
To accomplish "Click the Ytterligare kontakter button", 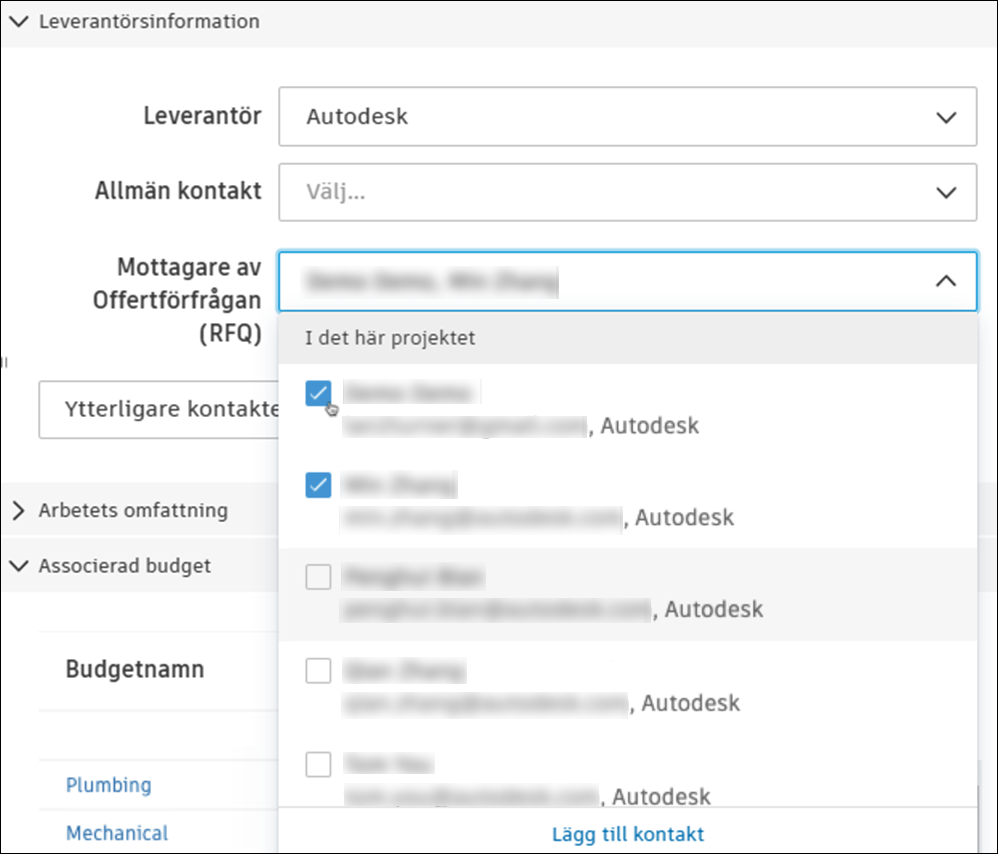I will coord(158,409).
